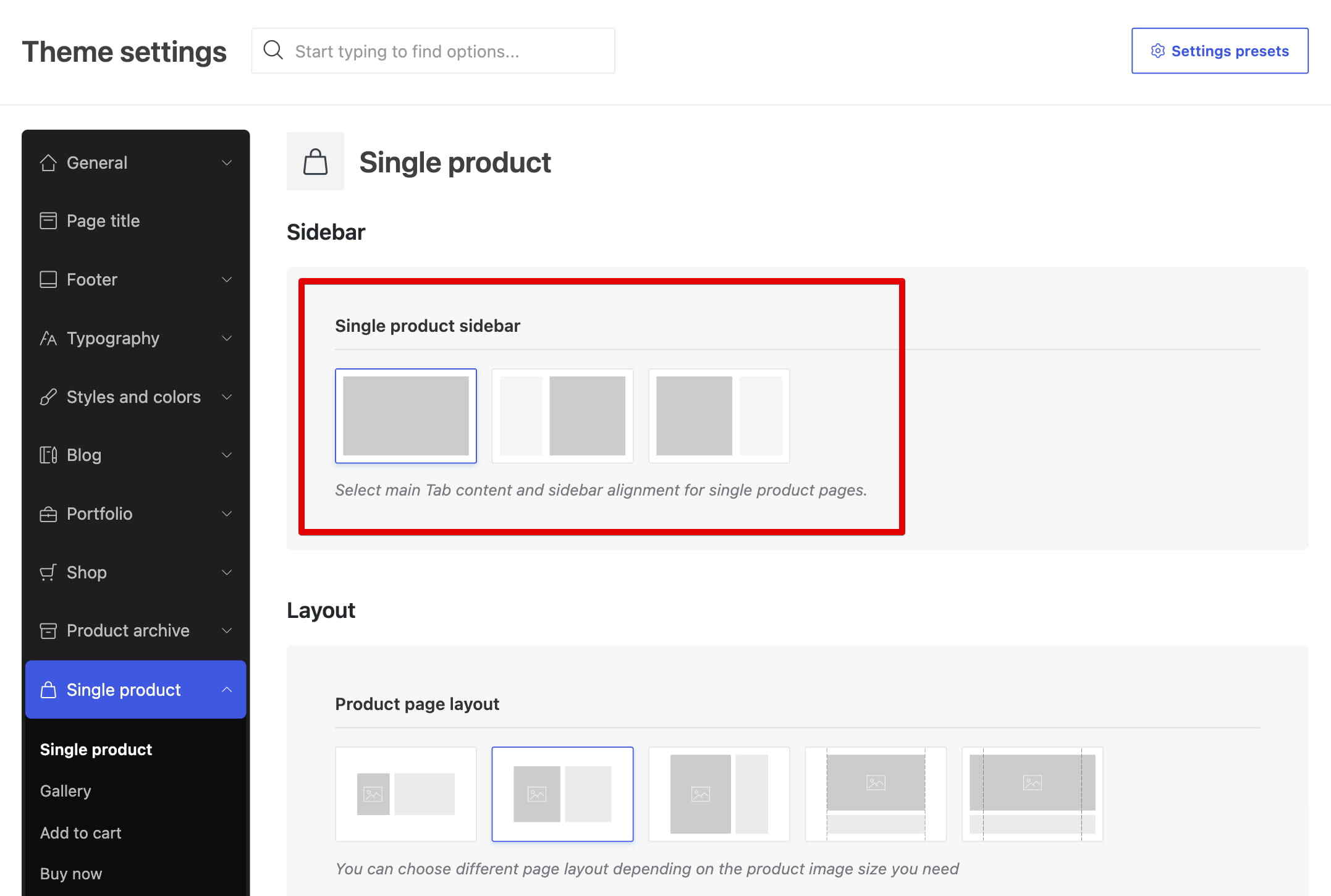The image size is (1331, 896).
Task: Click the Single product sidebar label
Action: click(428, 326)
